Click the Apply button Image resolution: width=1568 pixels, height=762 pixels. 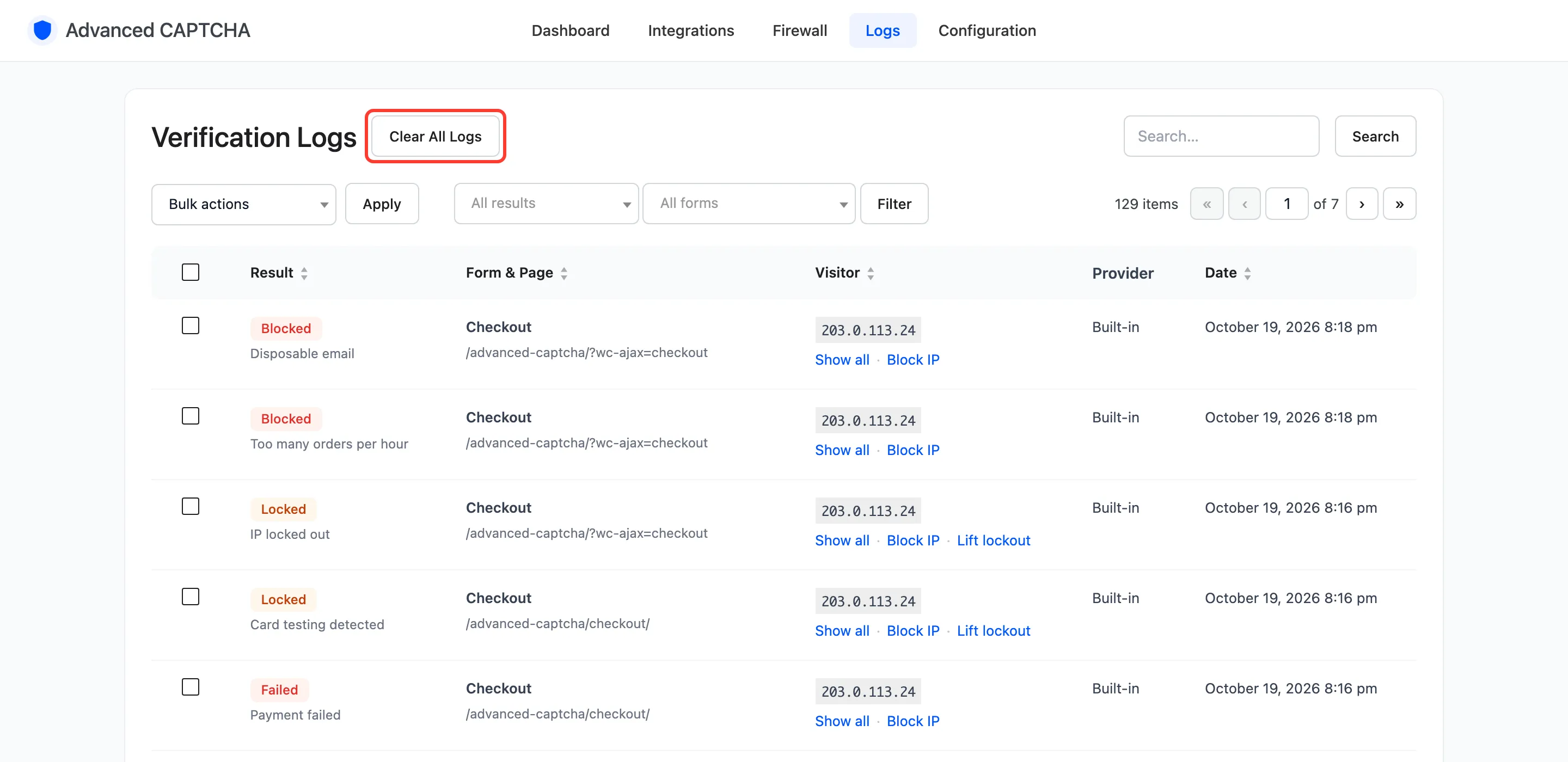pyautogui.click(x=382, y=204)
